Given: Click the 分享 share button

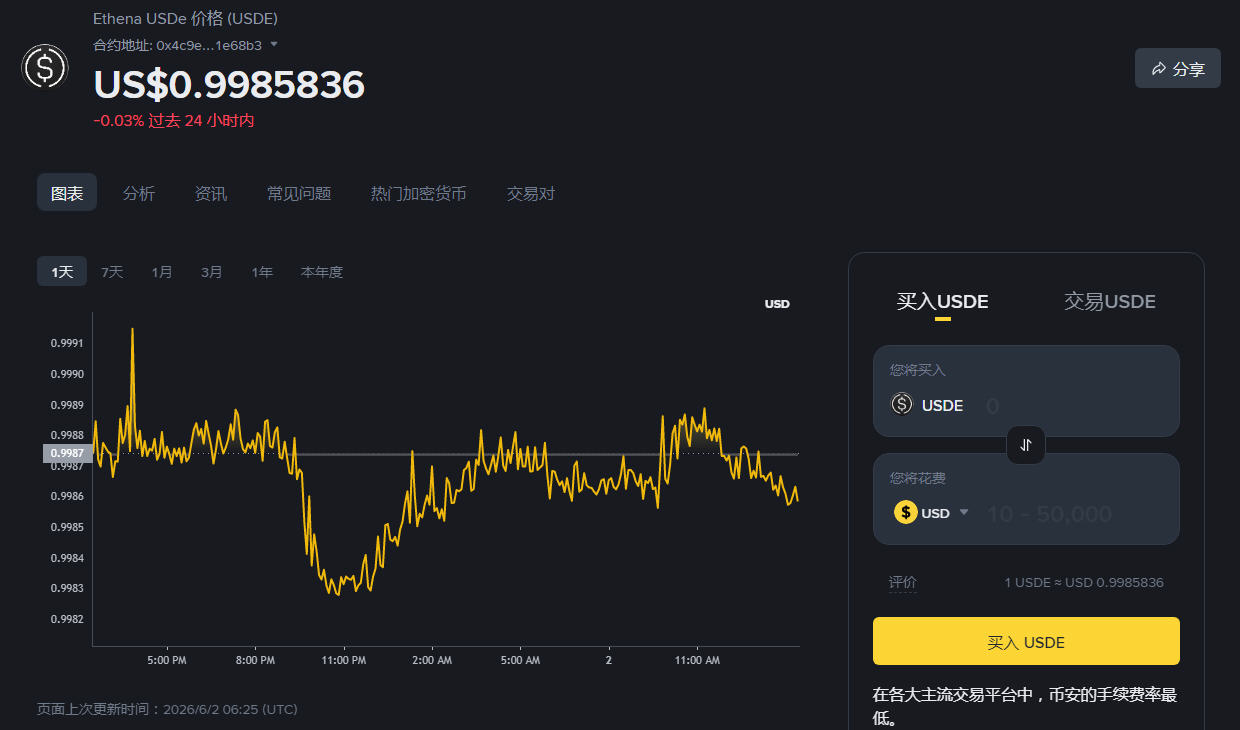Looking at the screenshot, I should tap(1178, 68).
